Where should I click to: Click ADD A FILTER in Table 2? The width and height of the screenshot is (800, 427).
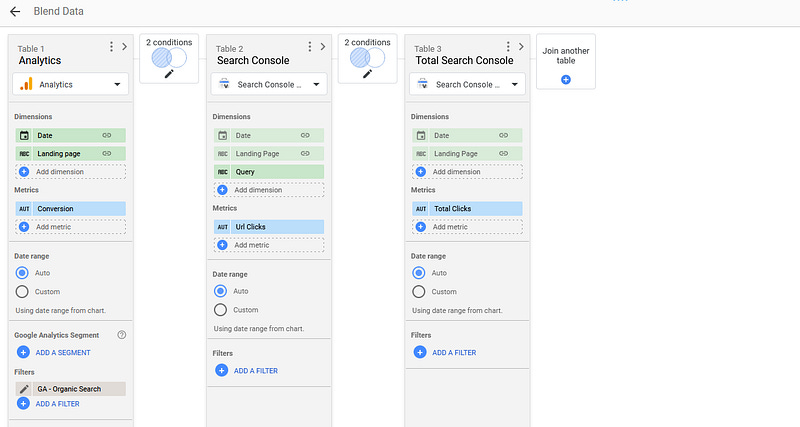(247, 371)
